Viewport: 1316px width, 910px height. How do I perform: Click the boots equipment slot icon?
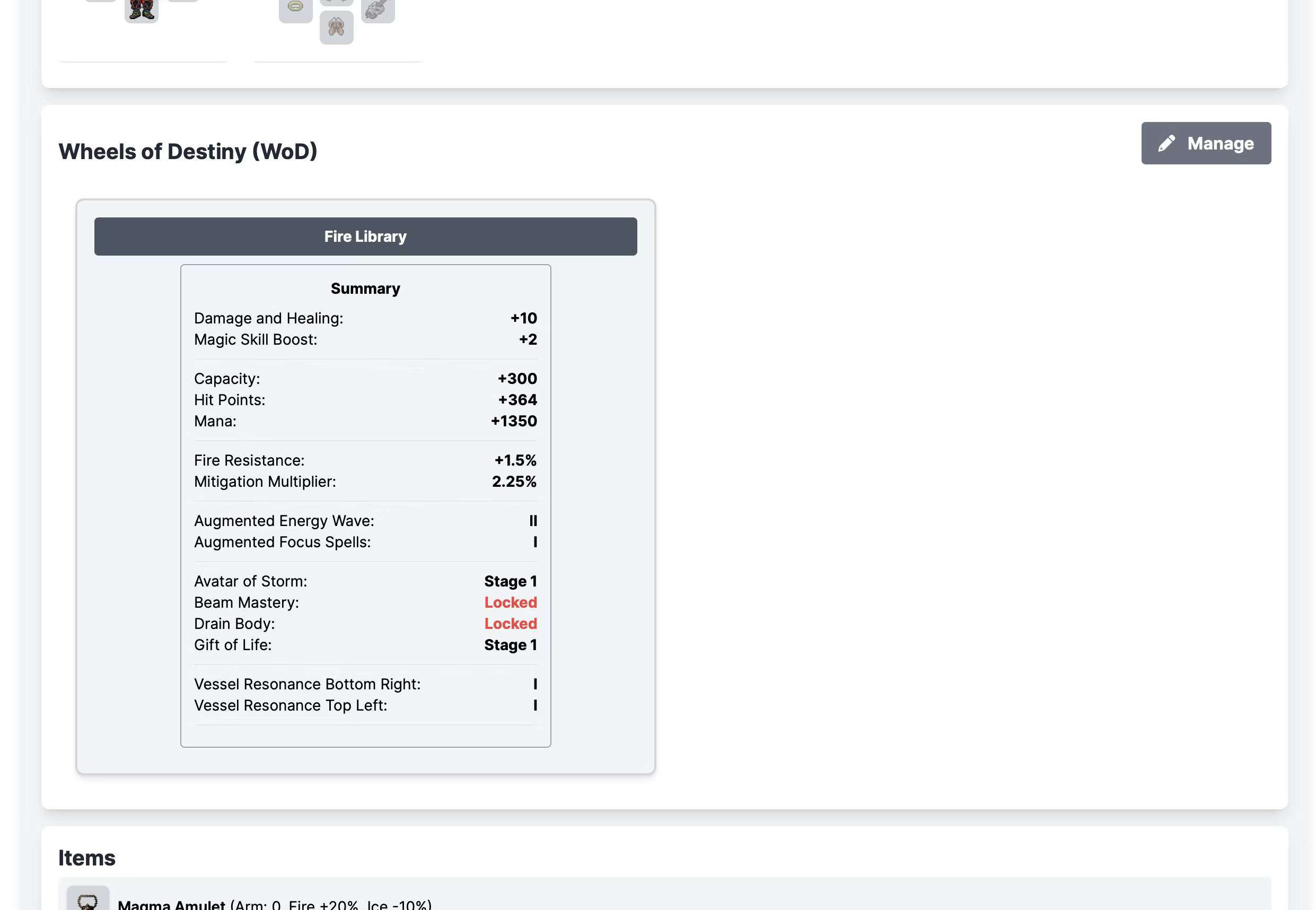point(336,28)
